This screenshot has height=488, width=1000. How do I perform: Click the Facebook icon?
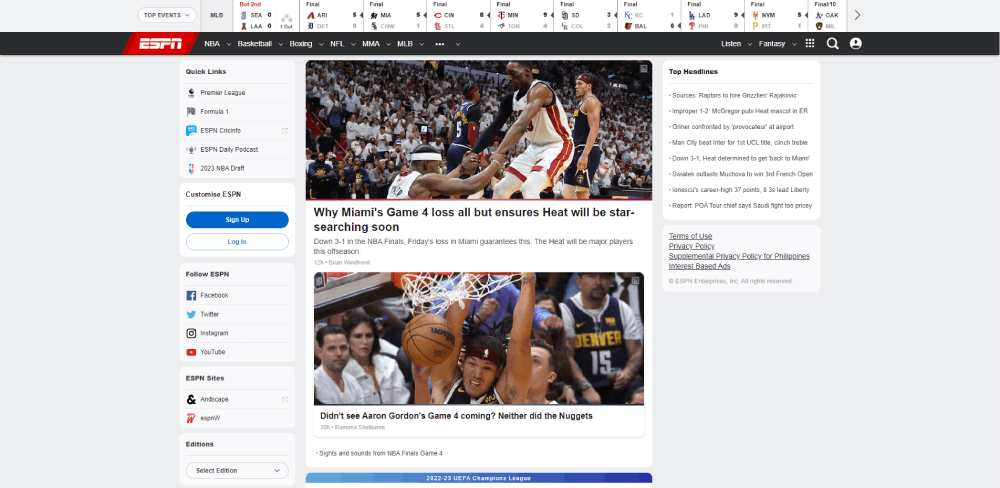[191, 295]
